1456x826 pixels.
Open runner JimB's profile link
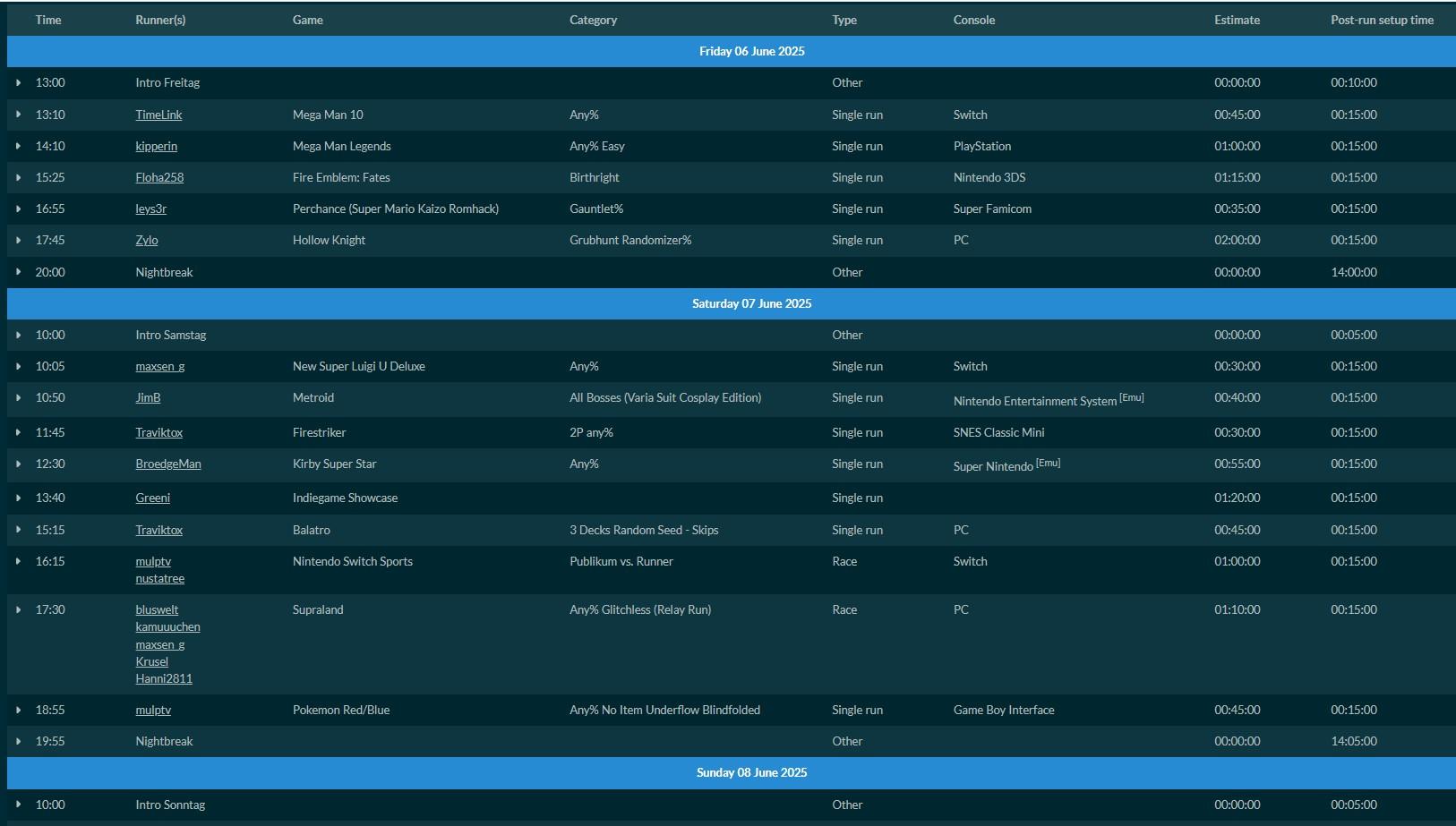(148, 397)
